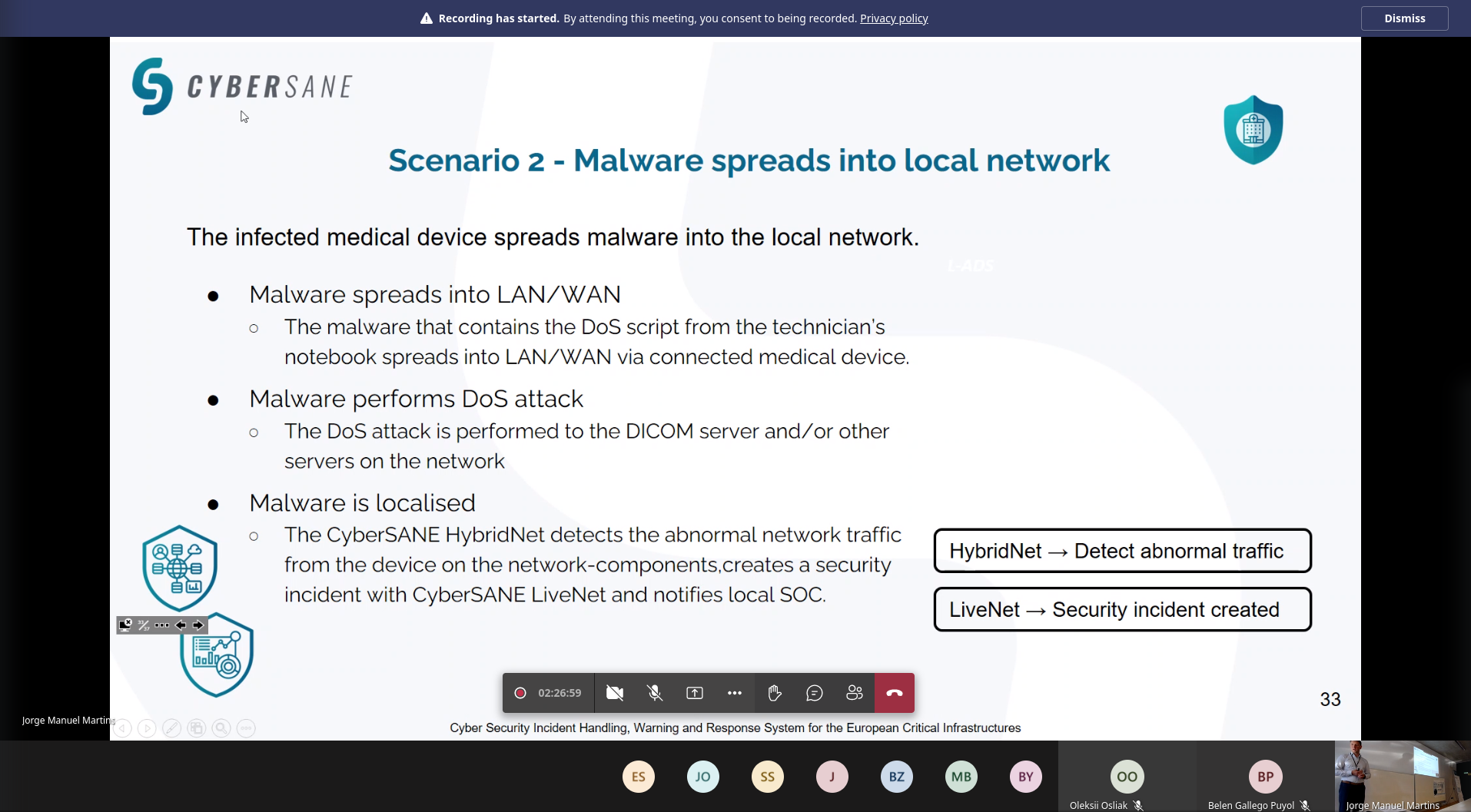1471x812 pixels.
Task: Click the recording indicator dot
Action: (520, 693)
